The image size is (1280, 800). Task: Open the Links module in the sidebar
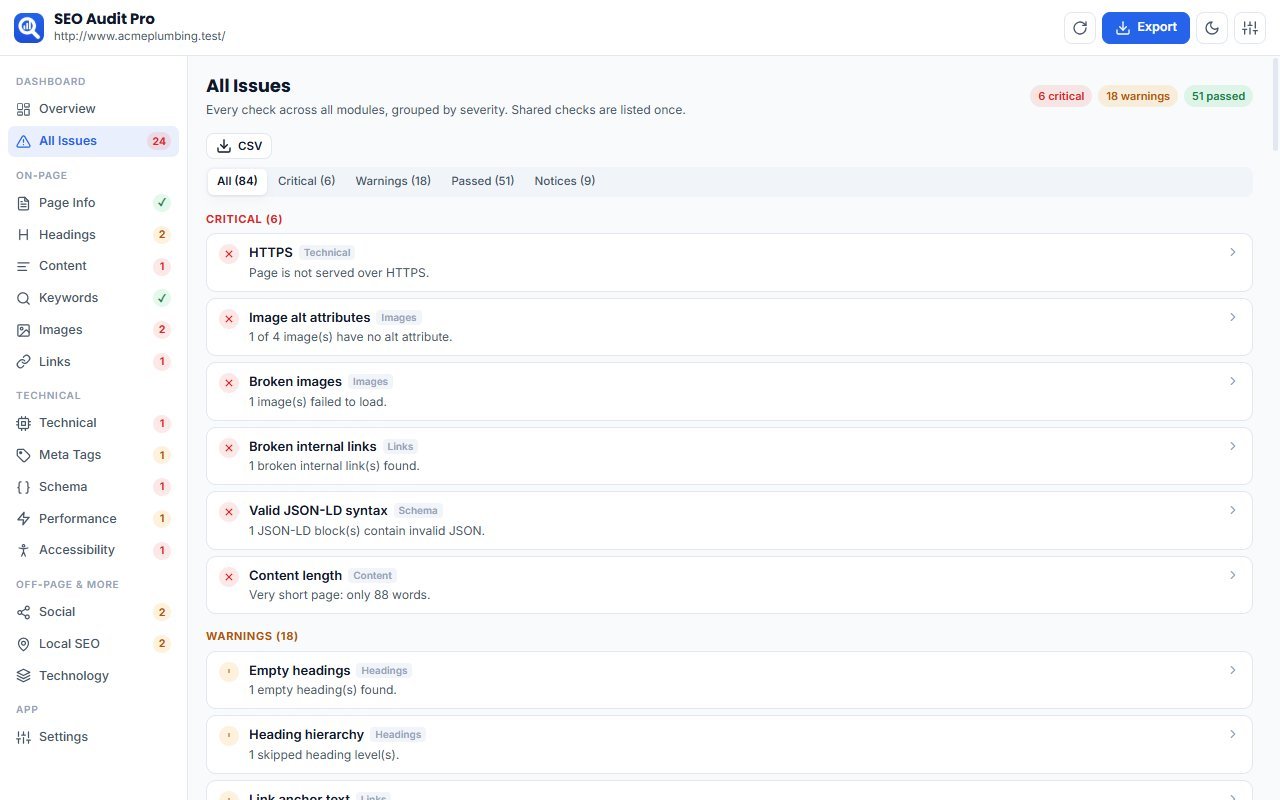[x=93, y=362]
